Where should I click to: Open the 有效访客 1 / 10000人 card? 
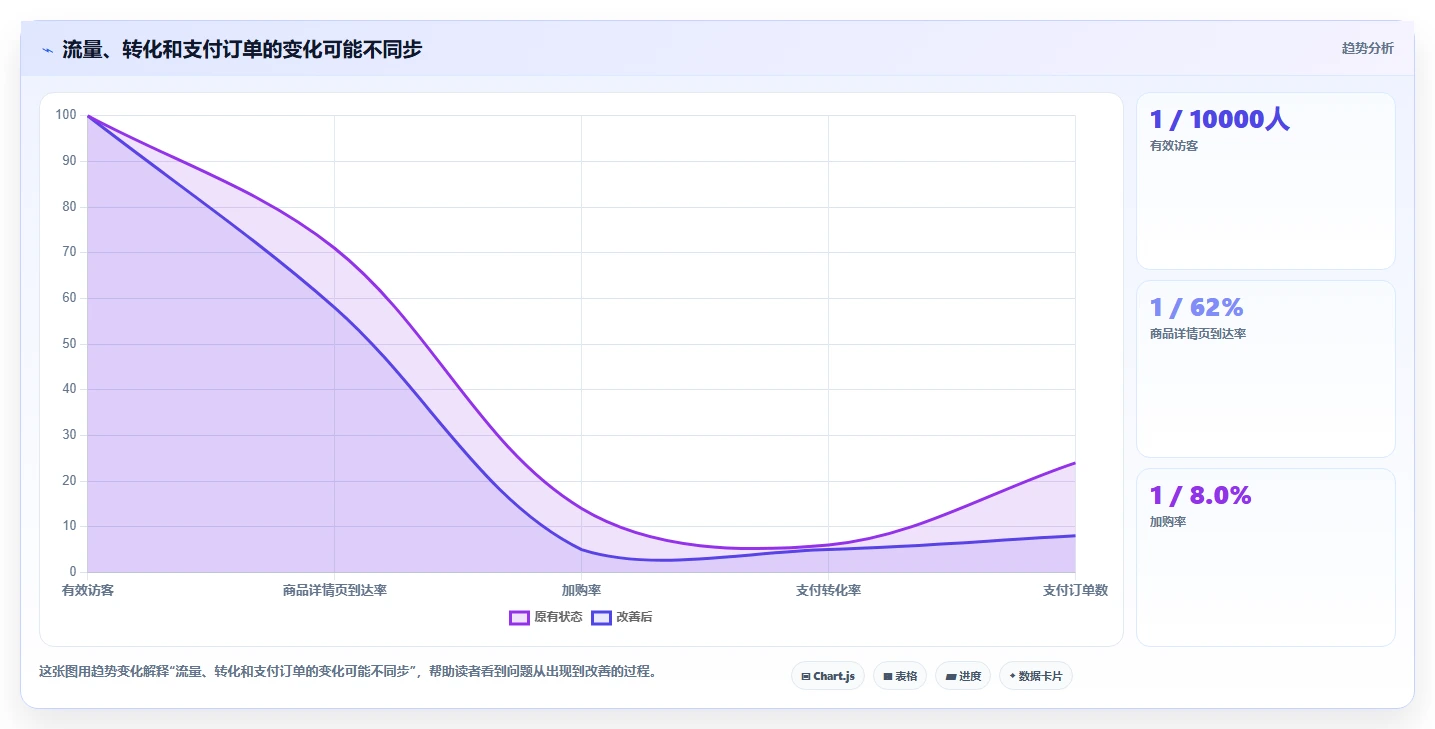click(x=1265, y=181)
